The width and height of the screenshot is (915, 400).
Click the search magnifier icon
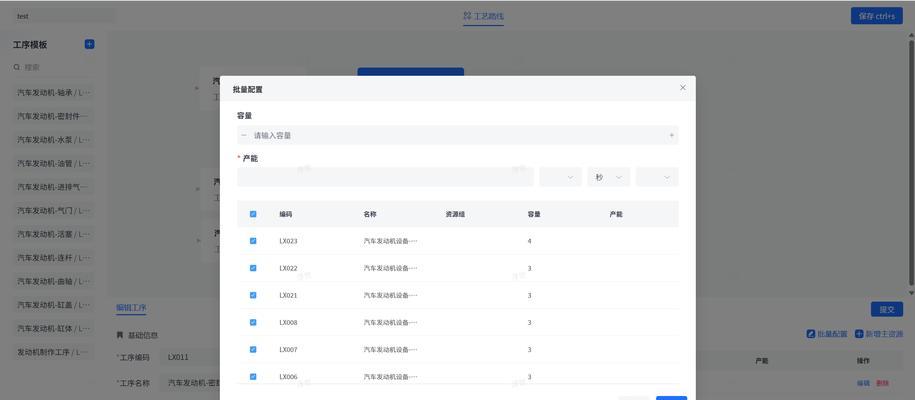click(x=17, y=68)
